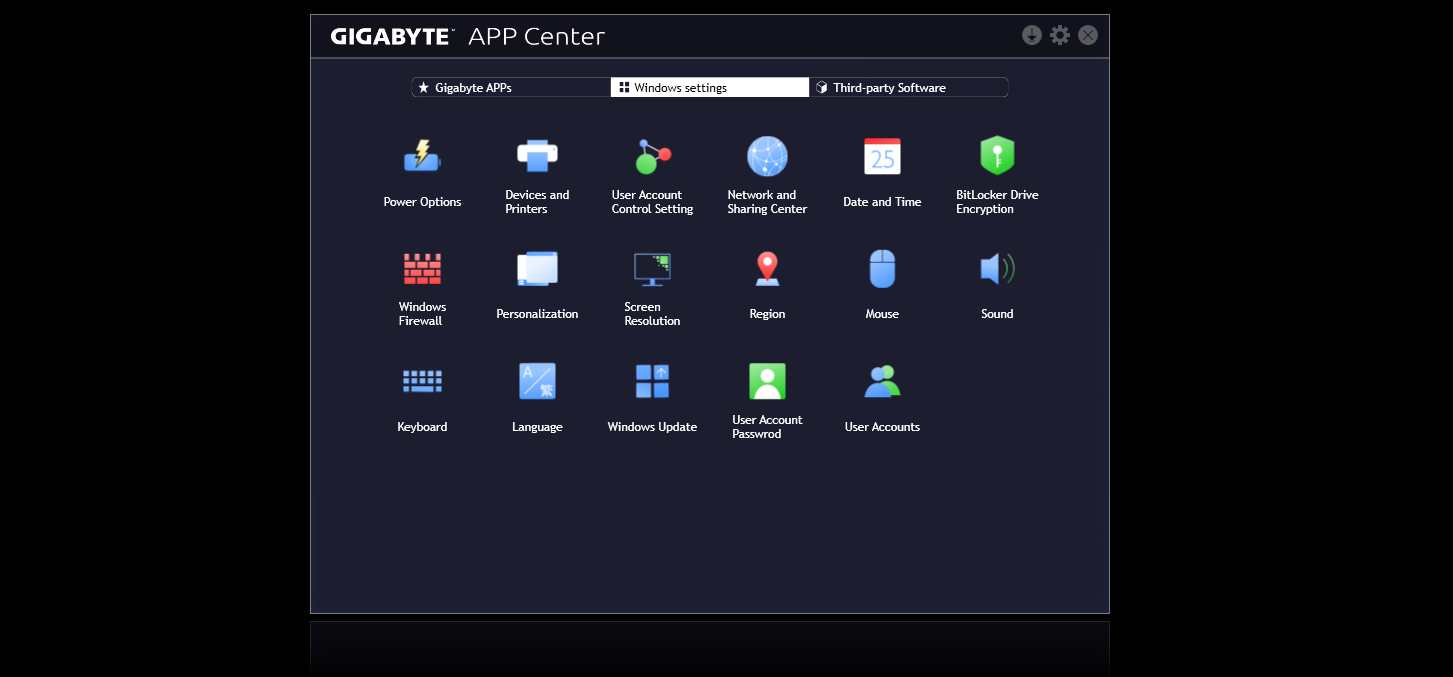Open Network and Sharing Center

click(767, 157)
